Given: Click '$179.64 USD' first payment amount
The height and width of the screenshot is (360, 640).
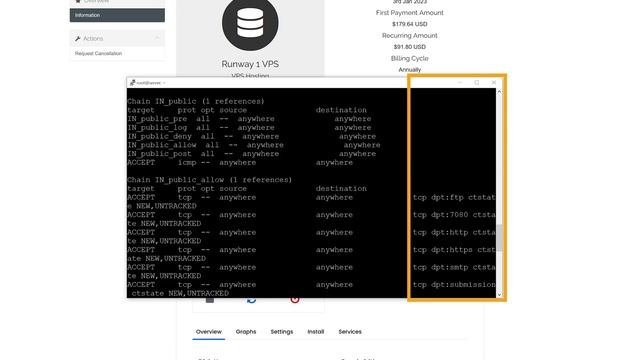Looking at the screenshot, I should 409,24.
